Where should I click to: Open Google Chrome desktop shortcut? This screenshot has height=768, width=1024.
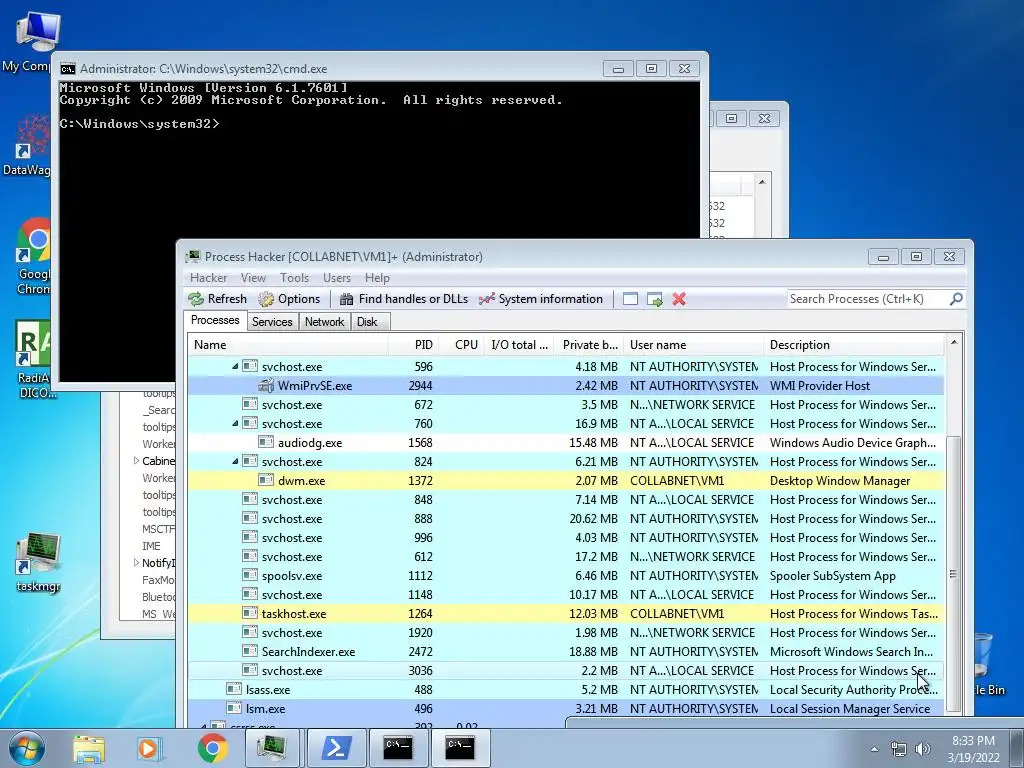[34, 257]
